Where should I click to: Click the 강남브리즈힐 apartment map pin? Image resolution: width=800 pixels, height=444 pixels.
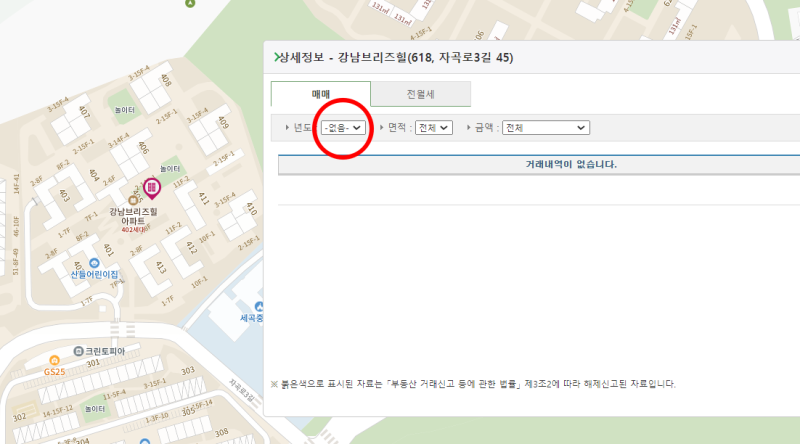click(x=152, y=188)
